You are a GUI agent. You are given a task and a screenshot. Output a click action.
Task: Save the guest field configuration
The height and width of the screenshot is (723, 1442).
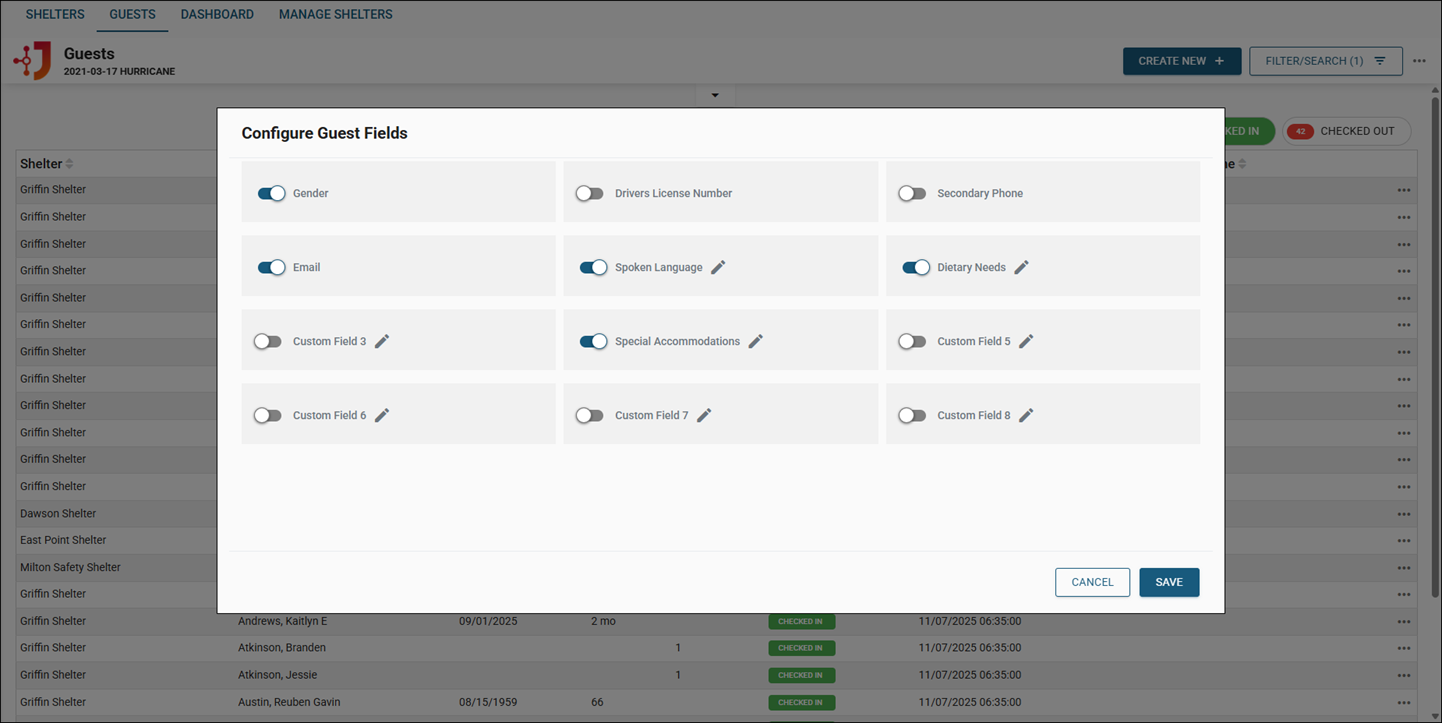click(1169, 582)
